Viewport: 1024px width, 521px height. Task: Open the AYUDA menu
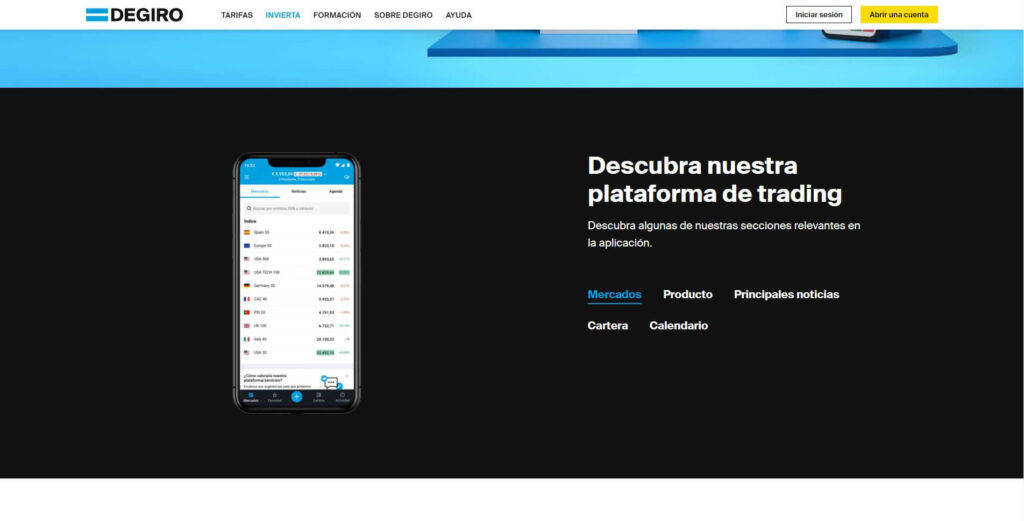[x=458, y=15]
